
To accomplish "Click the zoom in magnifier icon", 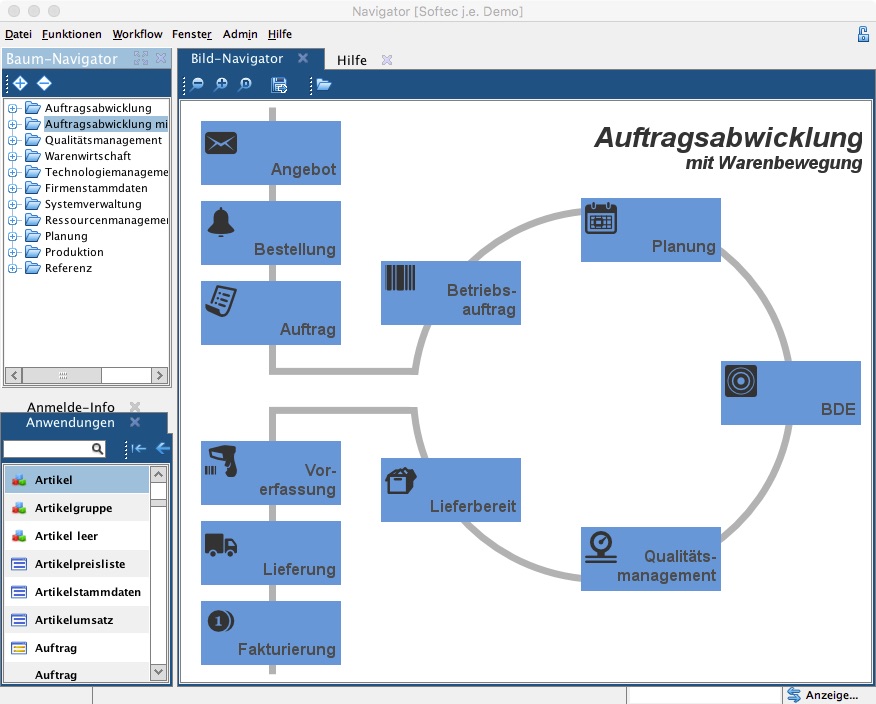I will pos(221,85).
